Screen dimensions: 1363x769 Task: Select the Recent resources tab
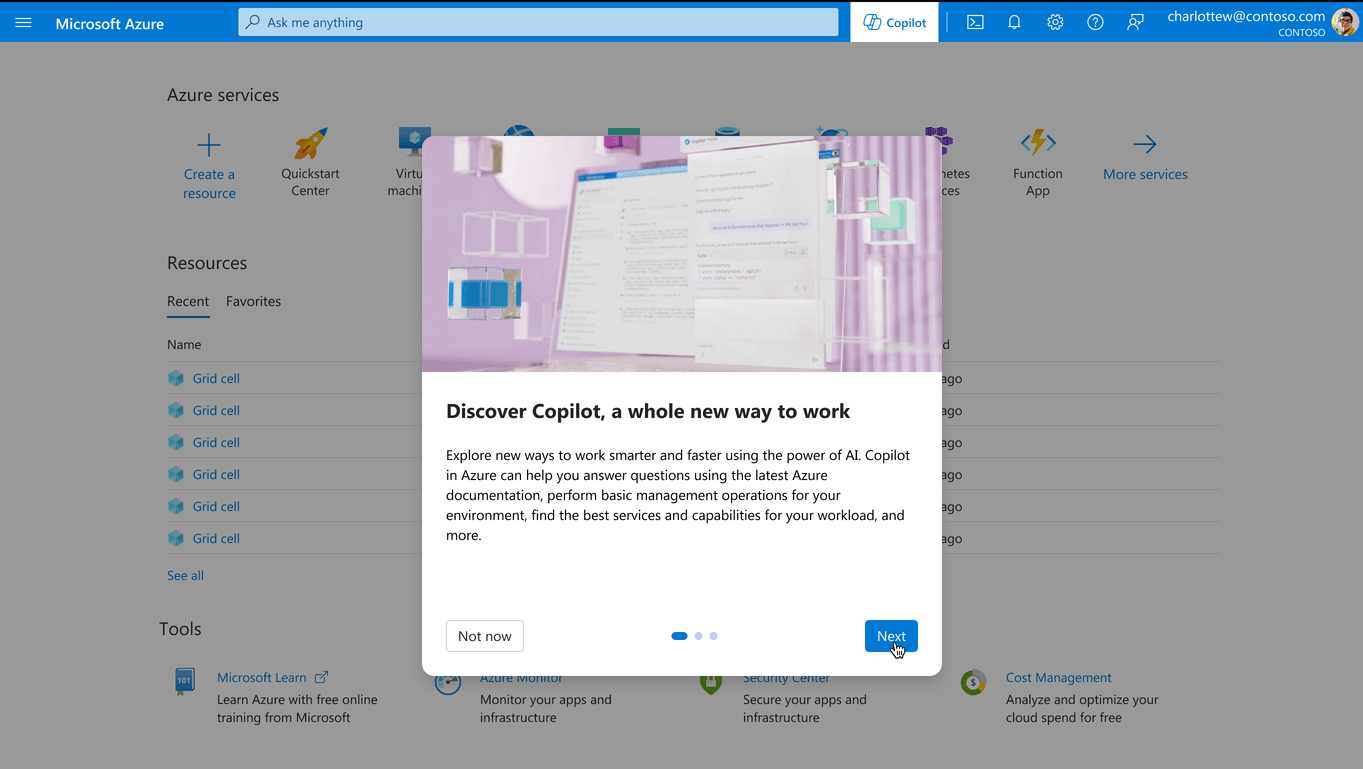[x=188, y=301]
